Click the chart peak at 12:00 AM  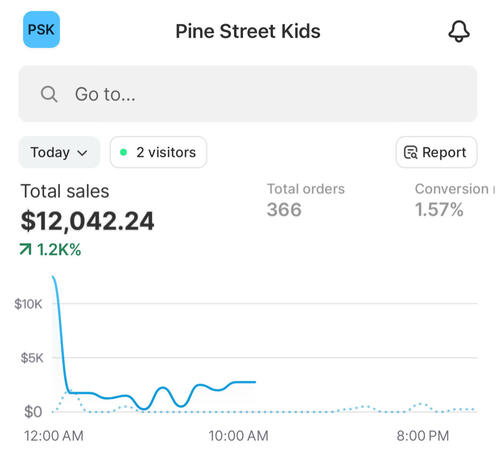click(53, 277)
